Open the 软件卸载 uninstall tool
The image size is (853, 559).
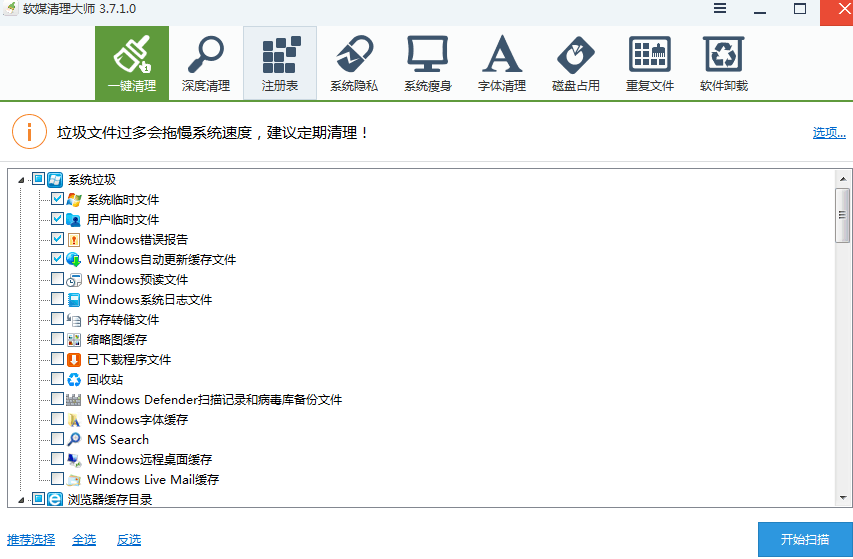tap(724, 63)
